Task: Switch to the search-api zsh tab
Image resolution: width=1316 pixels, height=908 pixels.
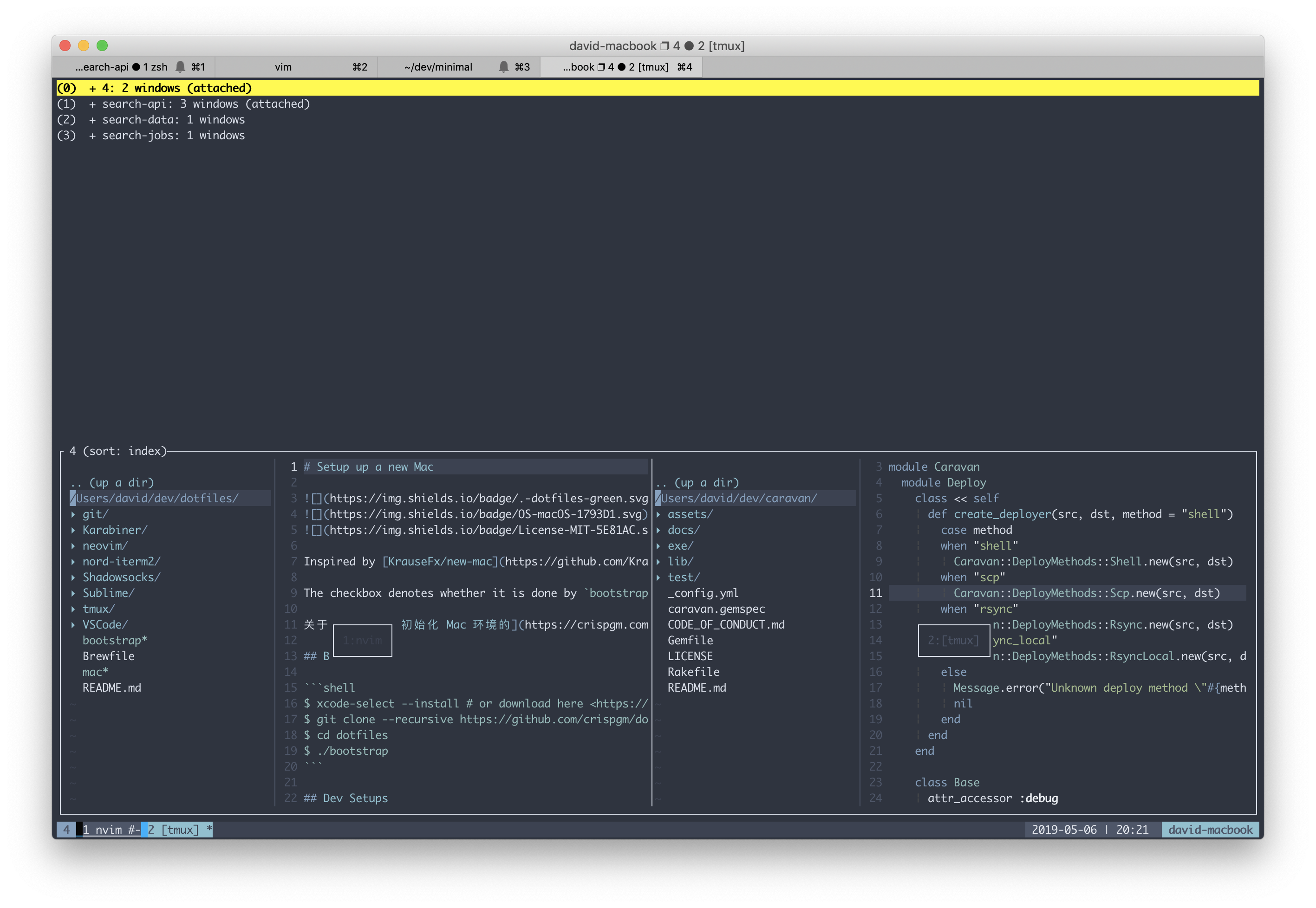Action: [x=133, y=66]
